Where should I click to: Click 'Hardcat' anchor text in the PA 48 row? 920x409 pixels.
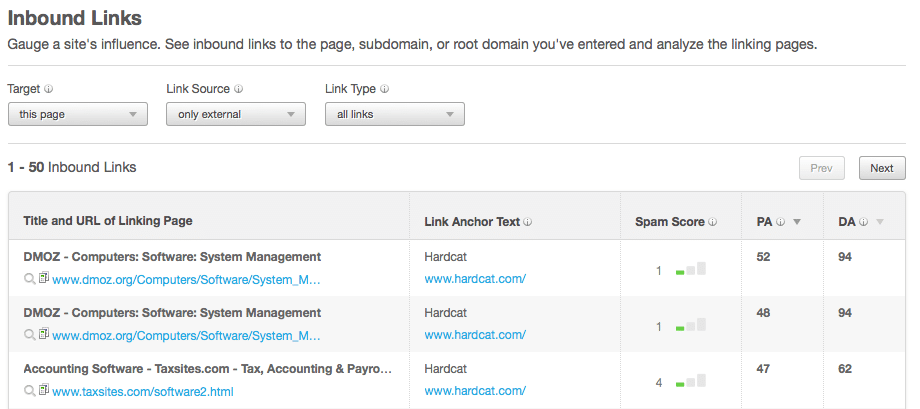coord(446,313)
